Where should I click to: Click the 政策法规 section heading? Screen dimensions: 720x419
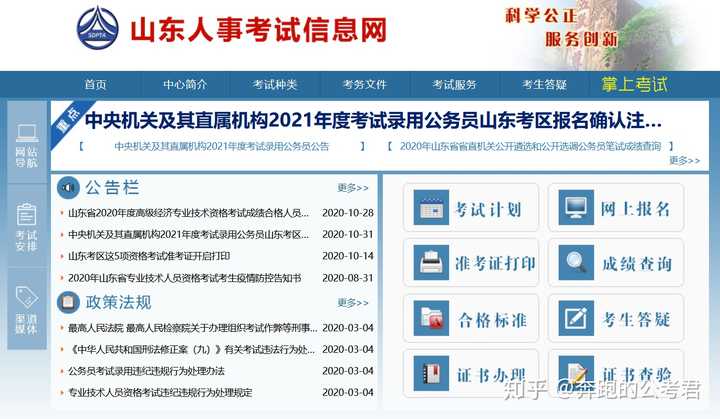coord(118,302)
